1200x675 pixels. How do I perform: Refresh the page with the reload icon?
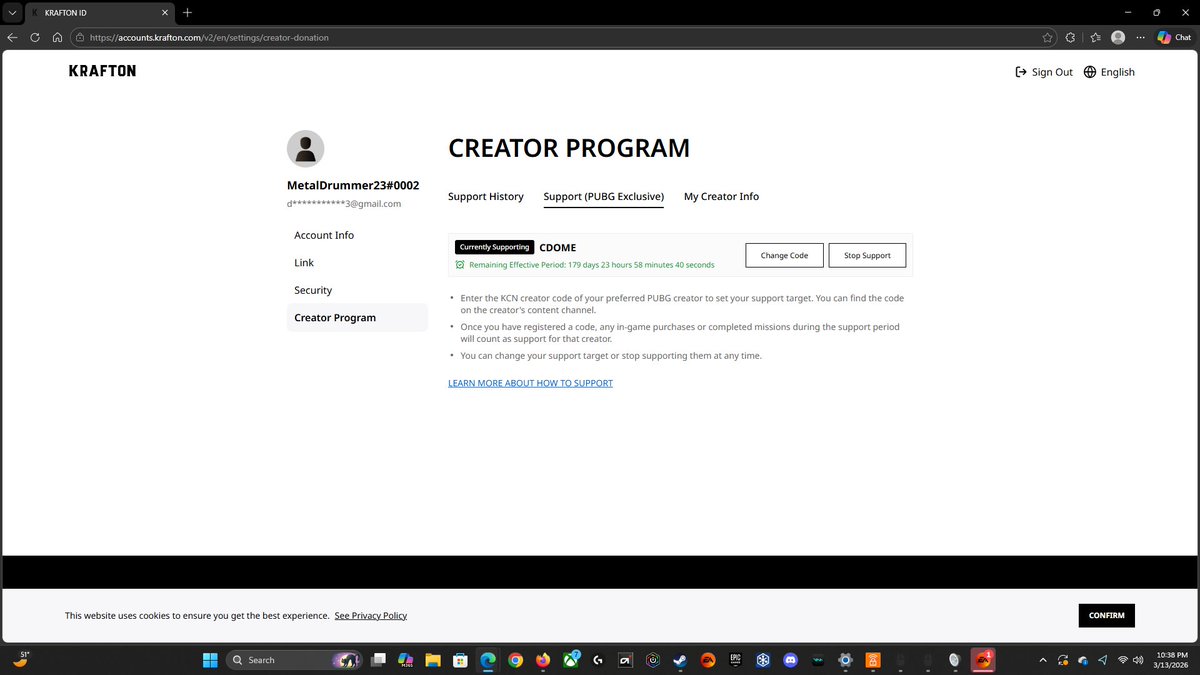[x=35, y=37]
